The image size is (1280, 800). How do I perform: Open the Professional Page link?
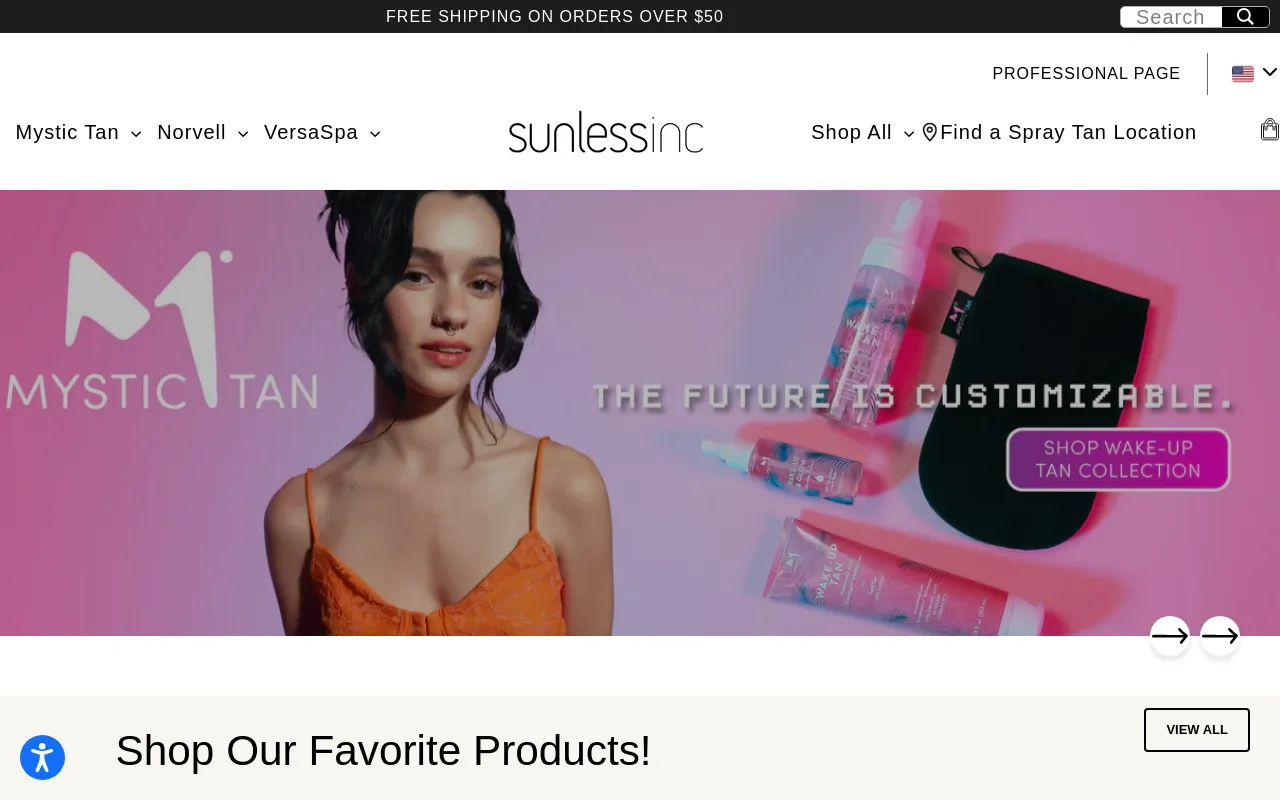tap(1086, 74)
